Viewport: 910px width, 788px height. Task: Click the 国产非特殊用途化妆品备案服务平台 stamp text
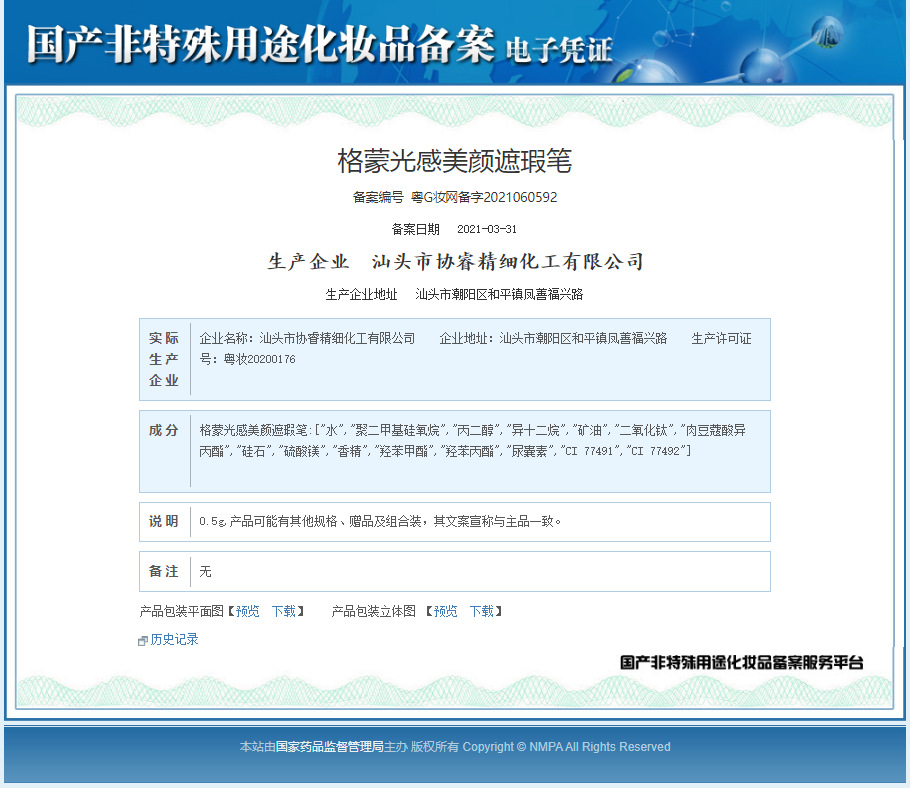click(x=742, y=662)
